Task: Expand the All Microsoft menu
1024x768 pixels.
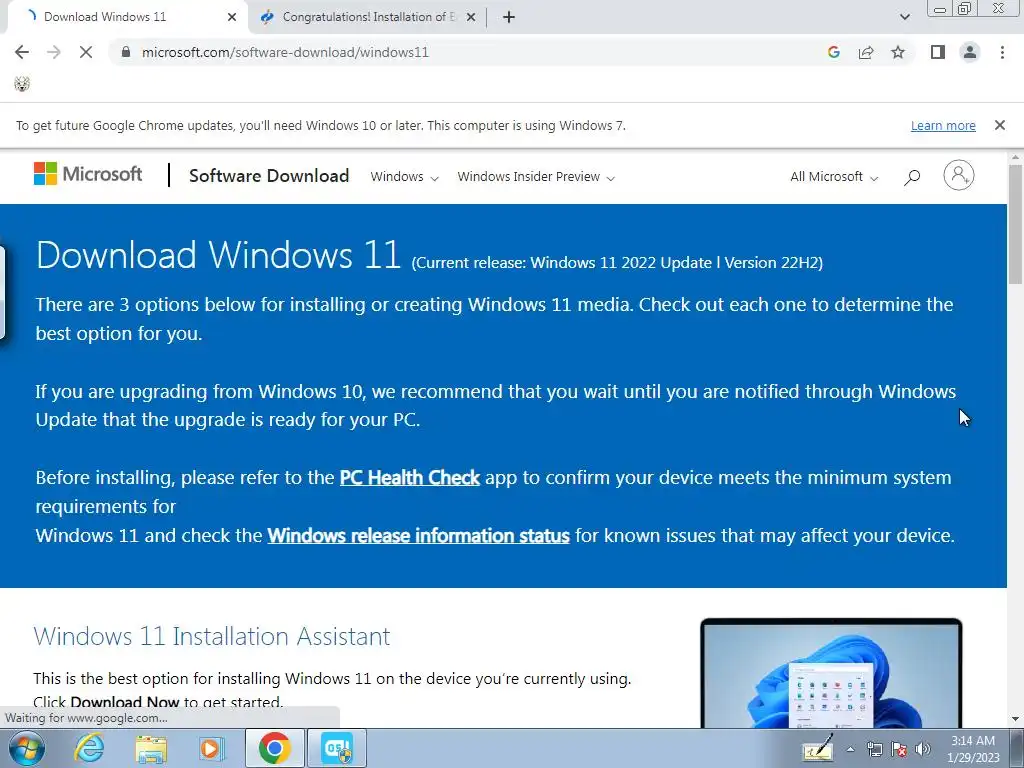Action: (x=834, y=177)
